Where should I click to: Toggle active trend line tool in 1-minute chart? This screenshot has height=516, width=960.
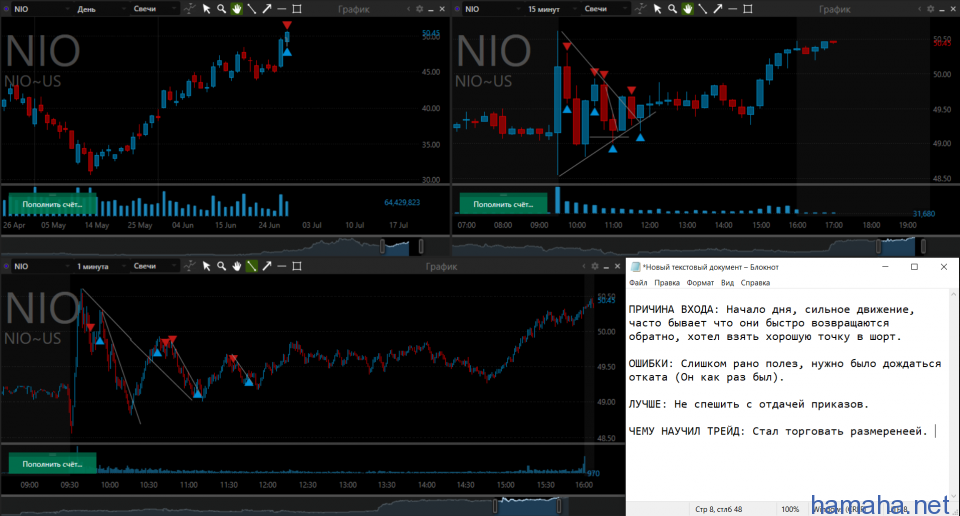tap(252, 266)
